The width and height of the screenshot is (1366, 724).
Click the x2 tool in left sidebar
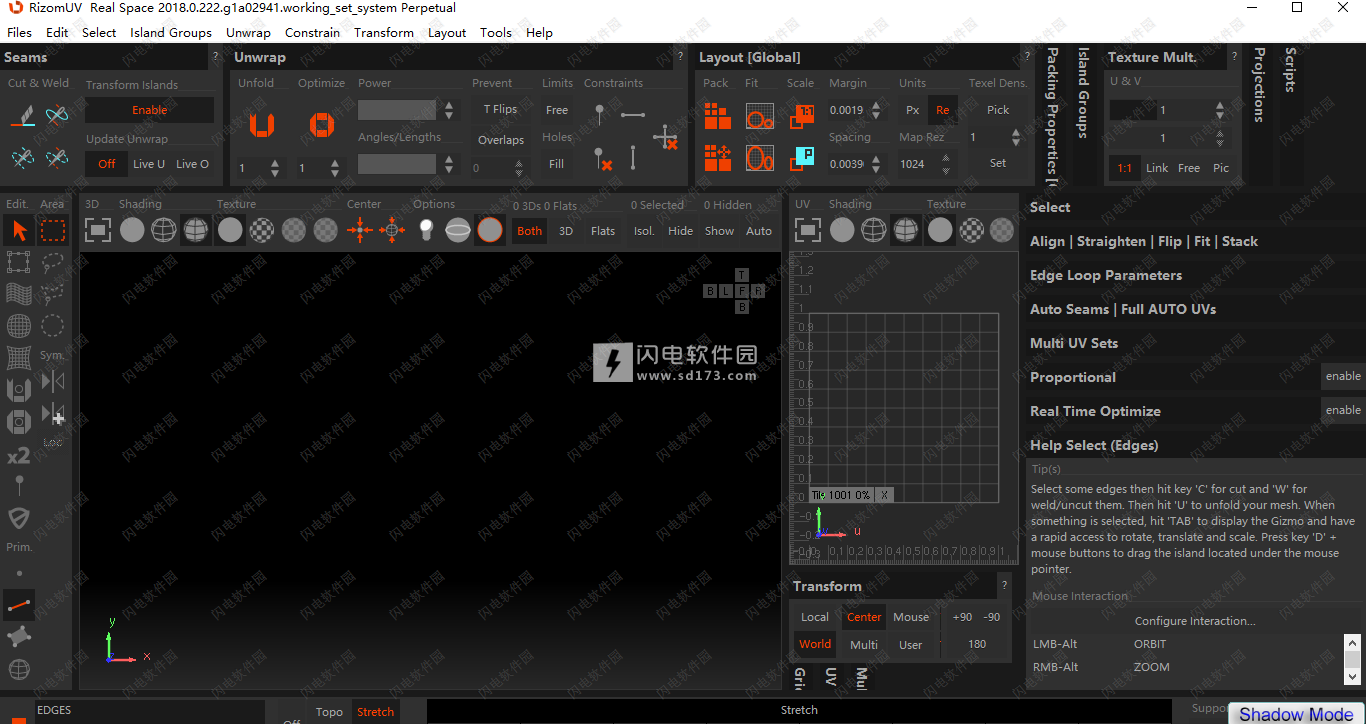pos(18,456)
